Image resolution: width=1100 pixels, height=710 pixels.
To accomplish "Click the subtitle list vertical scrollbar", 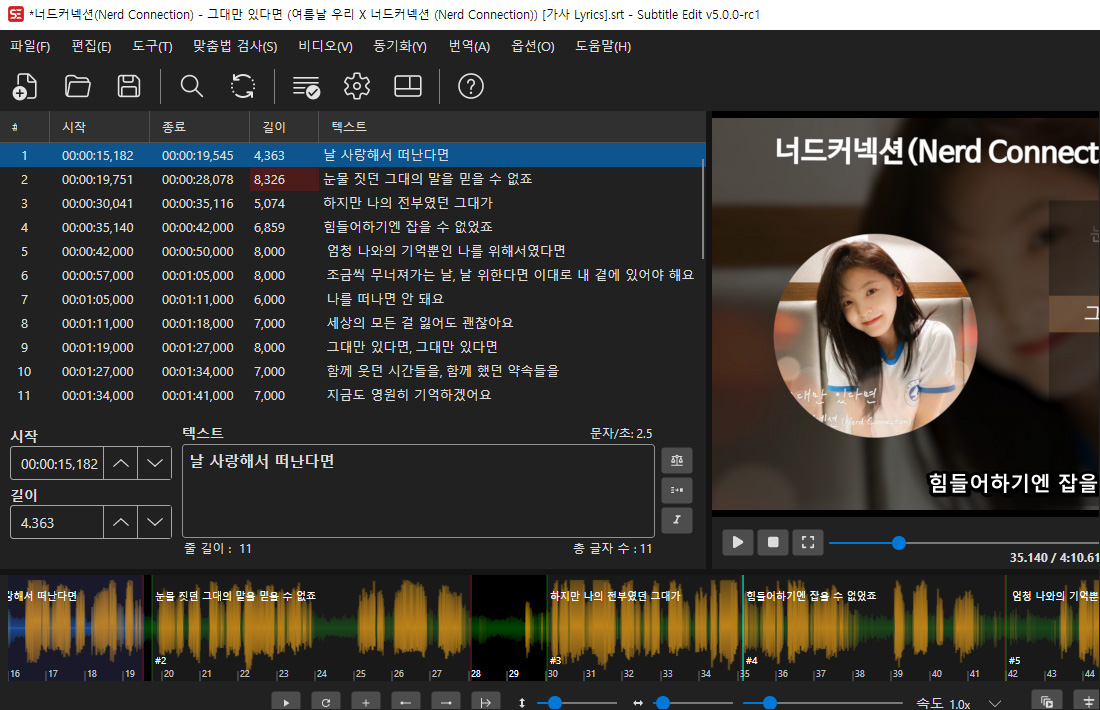I will click(x=702, y=207).
